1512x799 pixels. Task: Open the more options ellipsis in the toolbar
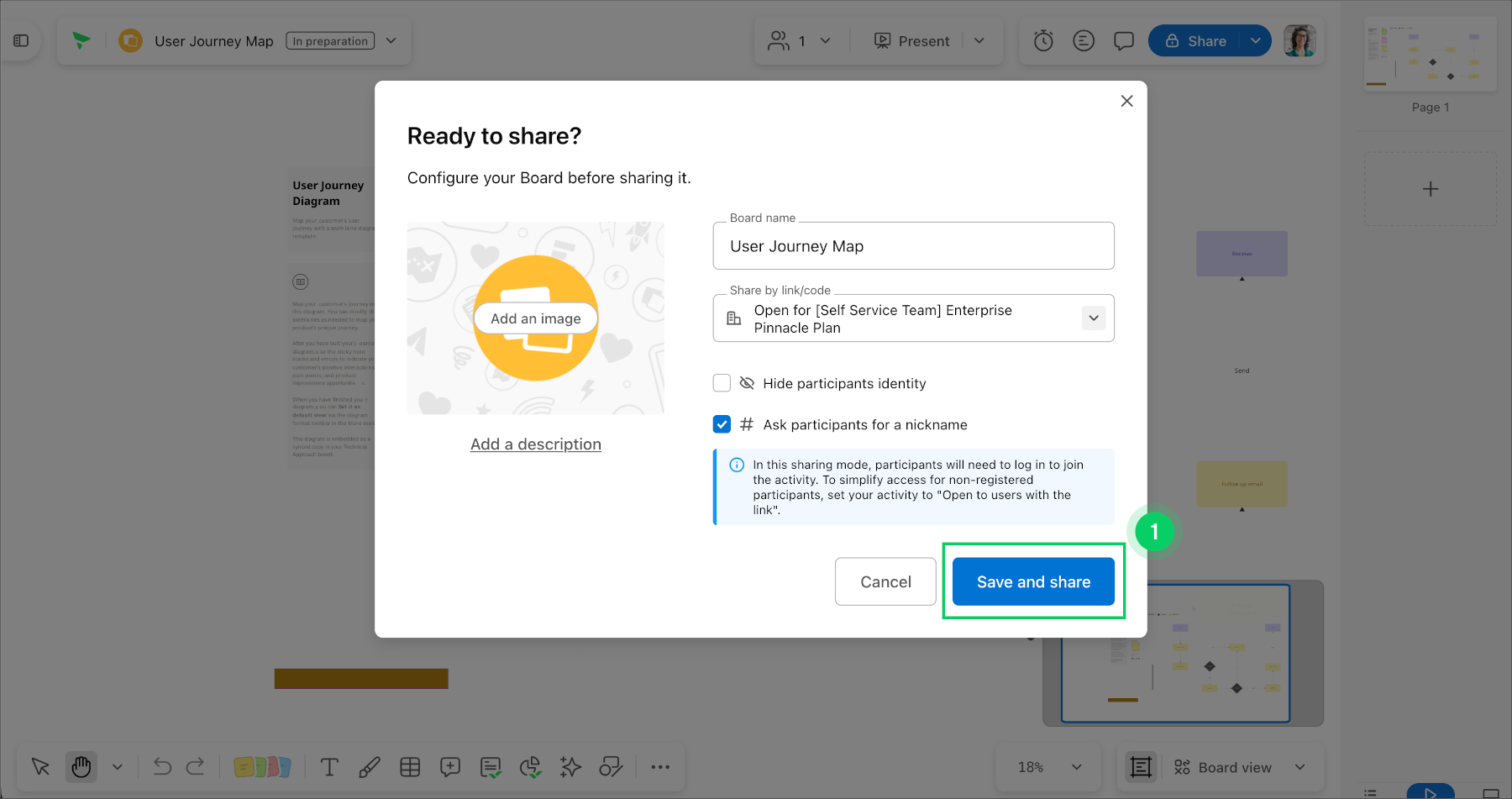click(660, 766)
